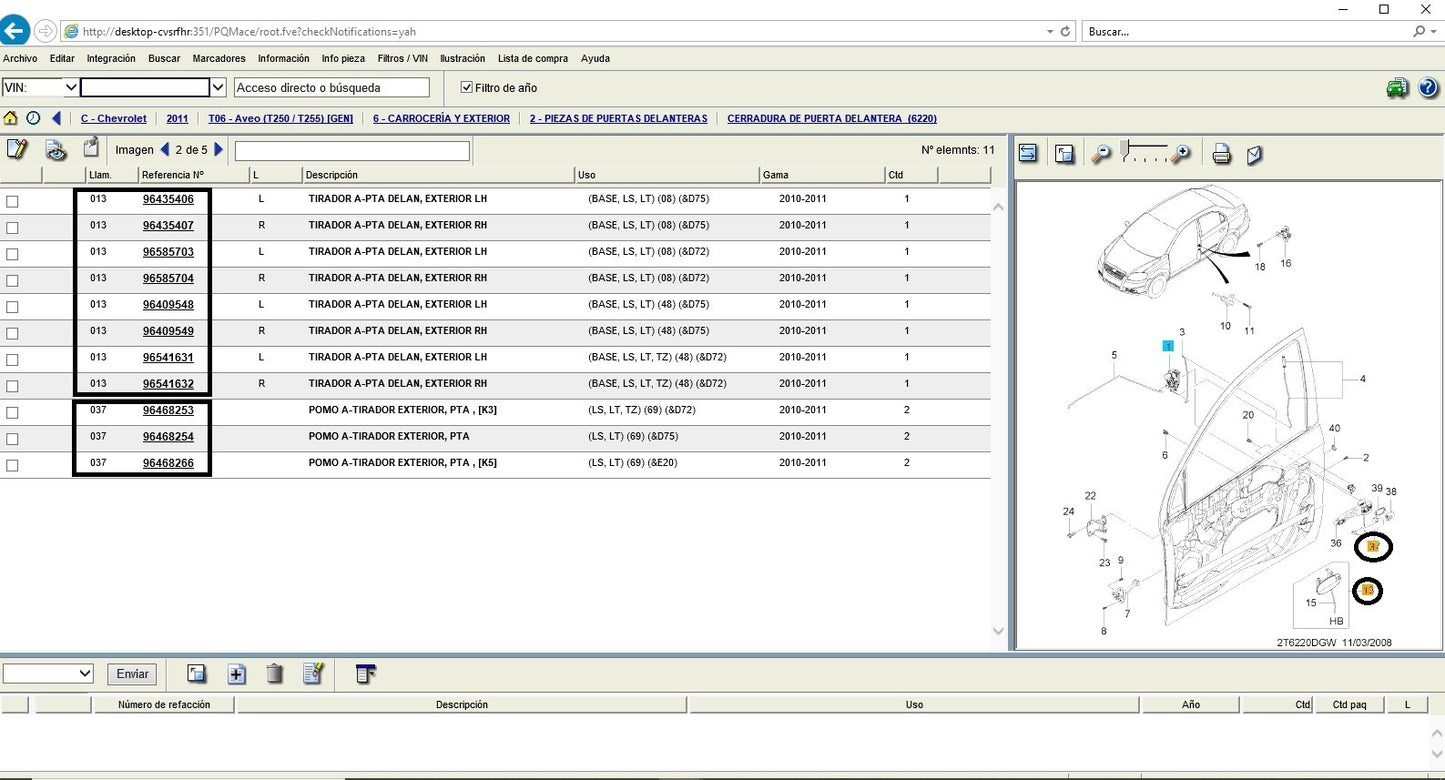Check the box for part 96435406
The height and width of the screenshot is (780, 1445).
tap(12, 201)
